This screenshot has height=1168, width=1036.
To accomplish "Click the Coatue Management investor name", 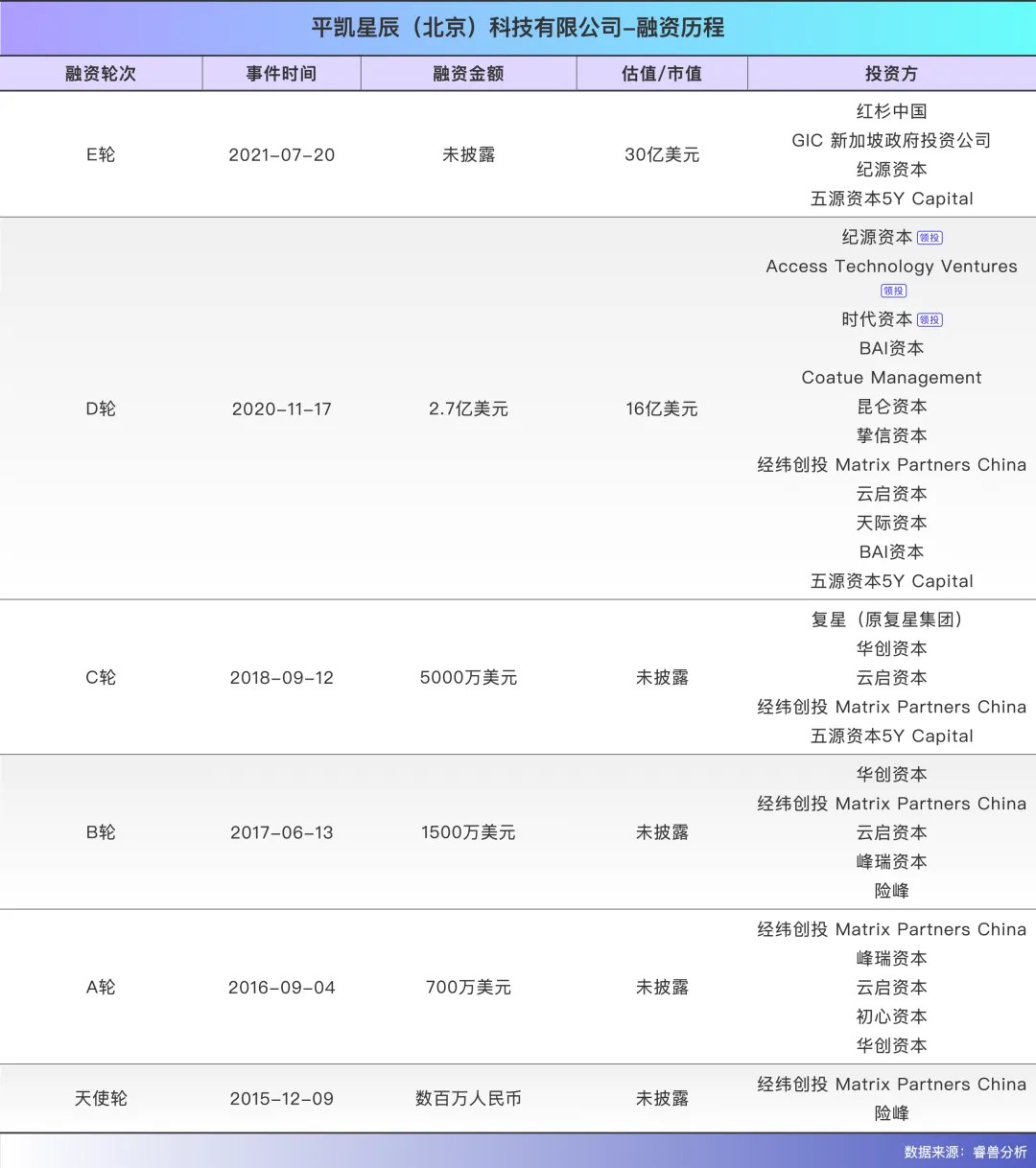I will 891,378.
